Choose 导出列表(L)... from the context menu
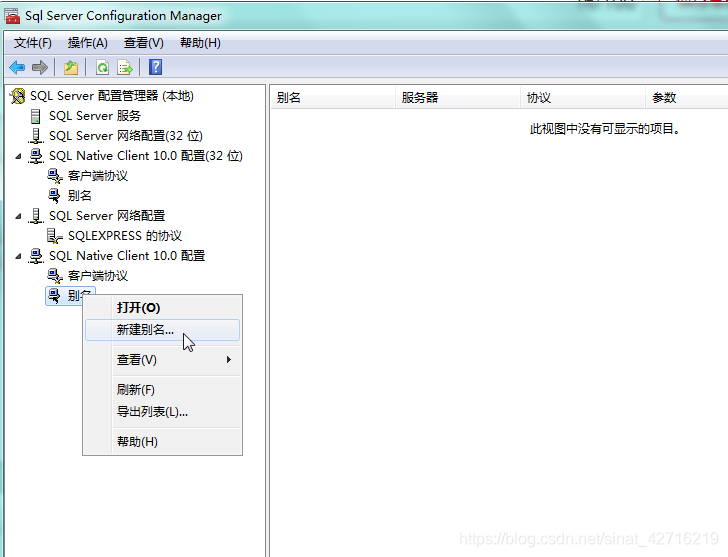 (x=162, y=412)
